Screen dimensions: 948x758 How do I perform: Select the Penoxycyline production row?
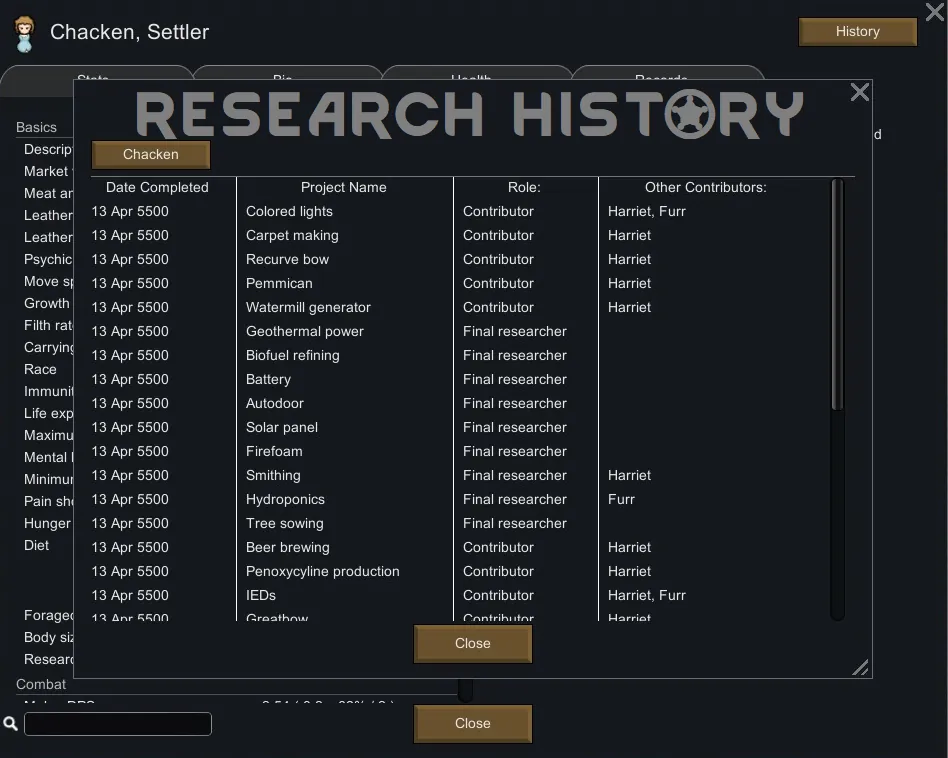tap(322, 571)
